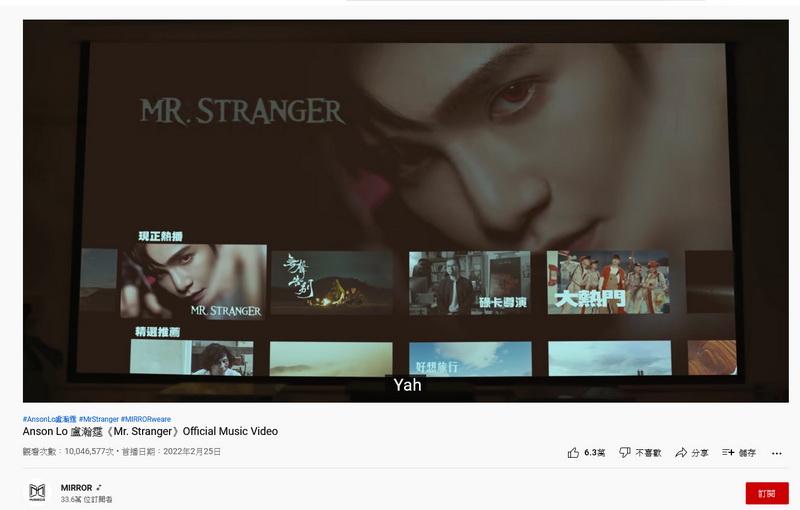This screenshot has width=800, height=510.
Task: Click the 分享 share label
Action: click(699, 452)
